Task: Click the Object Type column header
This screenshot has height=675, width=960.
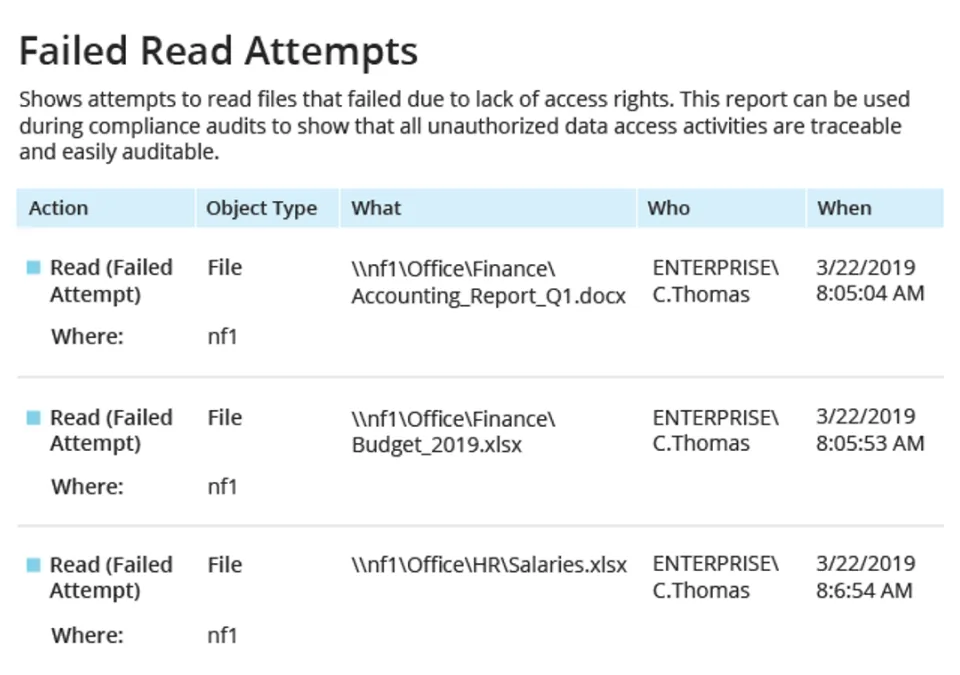Action: point(261,208)
